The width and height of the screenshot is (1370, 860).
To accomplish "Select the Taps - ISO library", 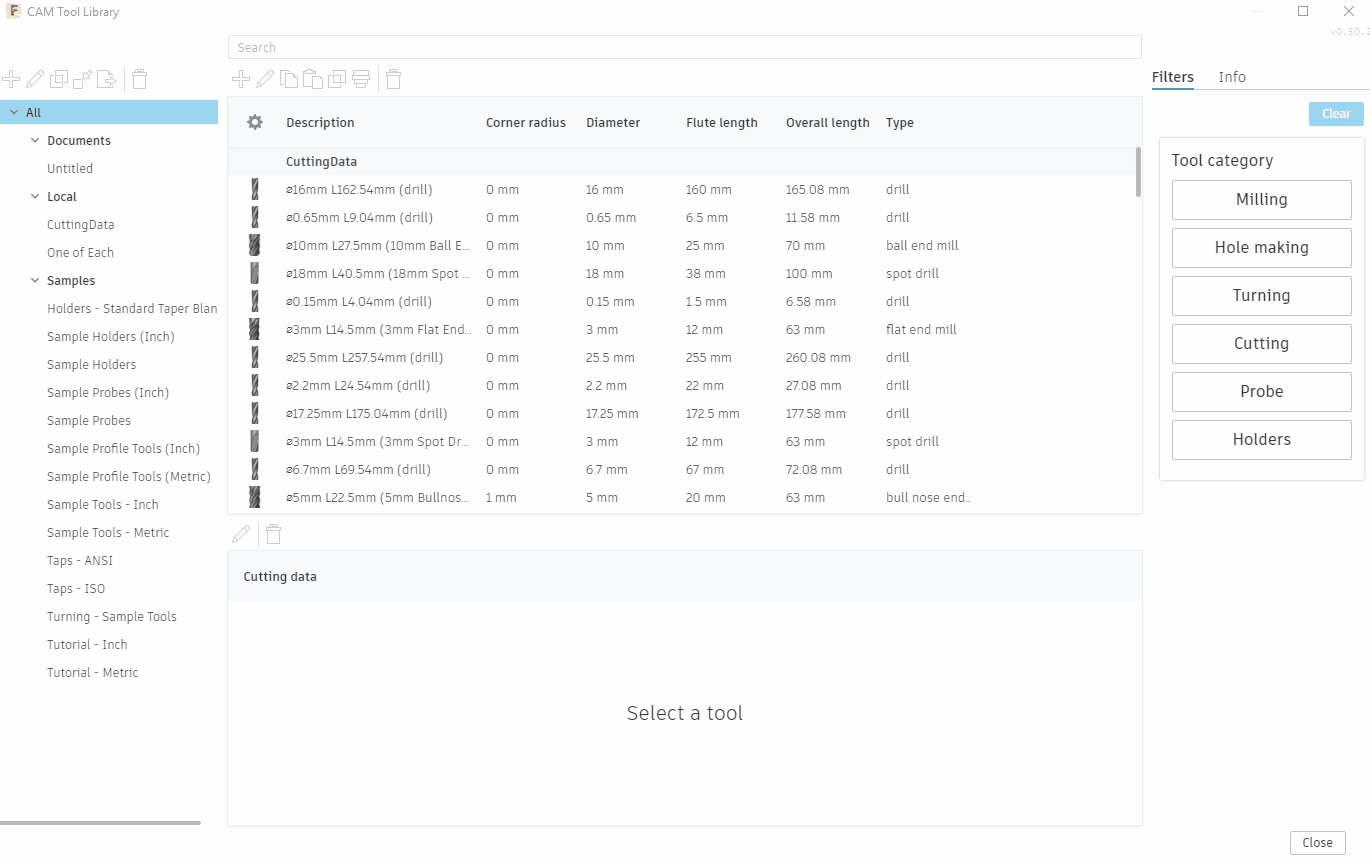I will pyautogui.click(x=76, y=589).
